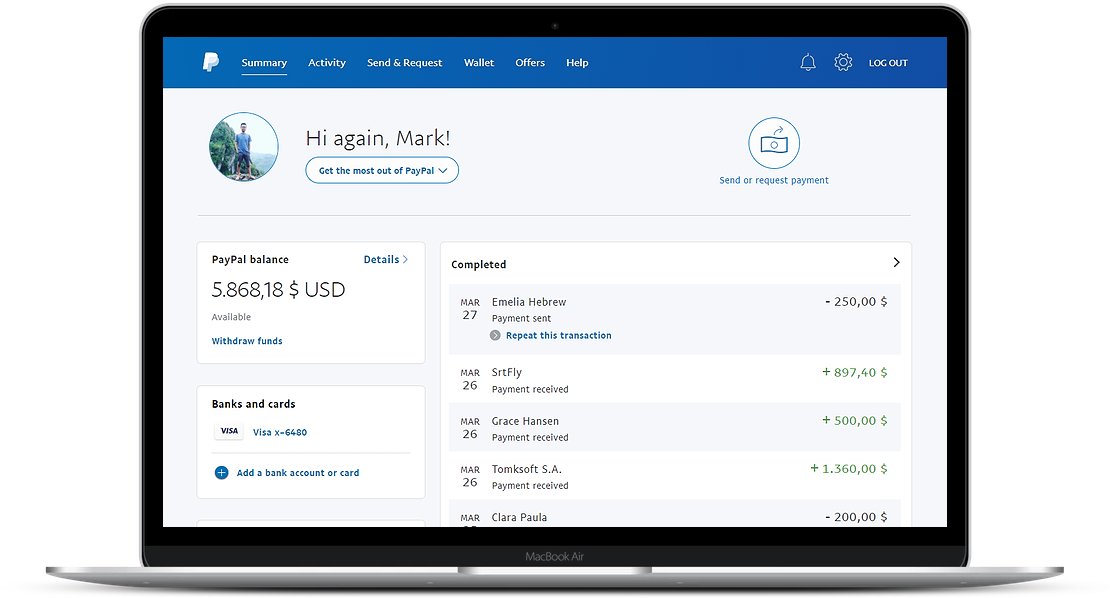The height and width of the screenshot is (598, 1110).
Task: Open the notifications bell
Action: point(808,62)
